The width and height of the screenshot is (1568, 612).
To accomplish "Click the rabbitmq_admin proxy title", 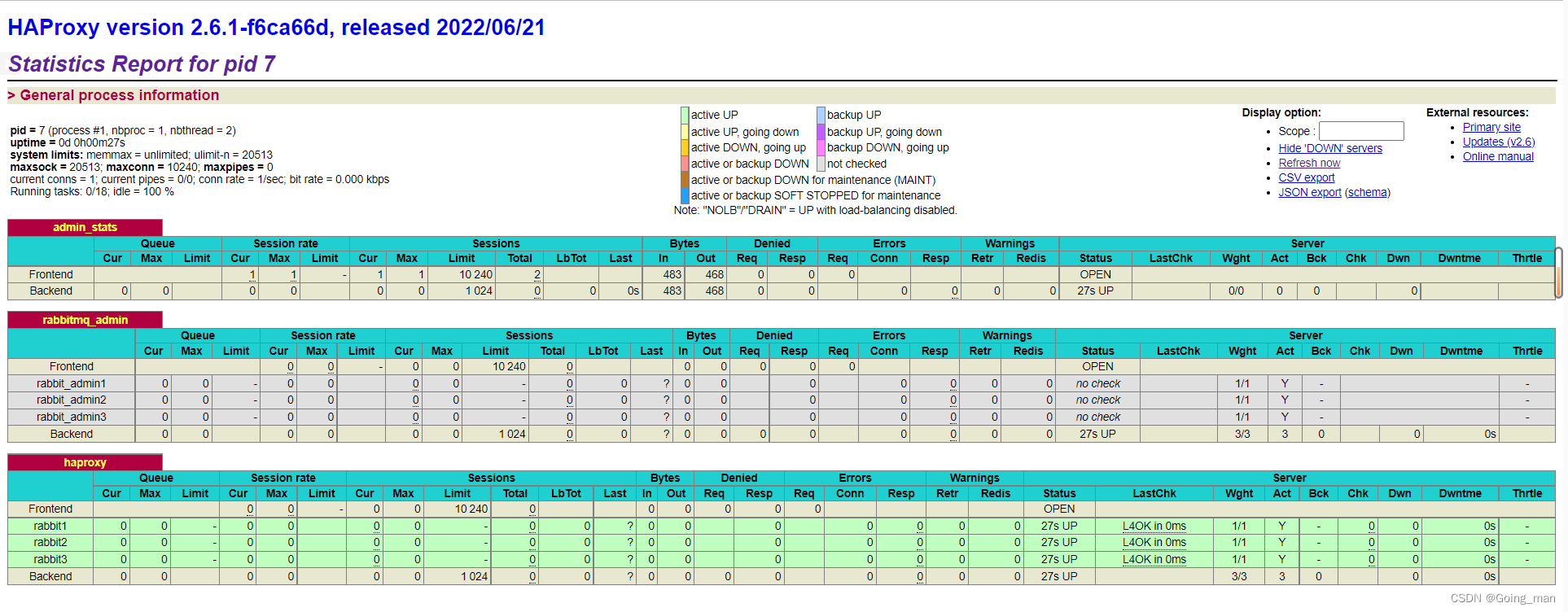I will (x=85, y=320).
